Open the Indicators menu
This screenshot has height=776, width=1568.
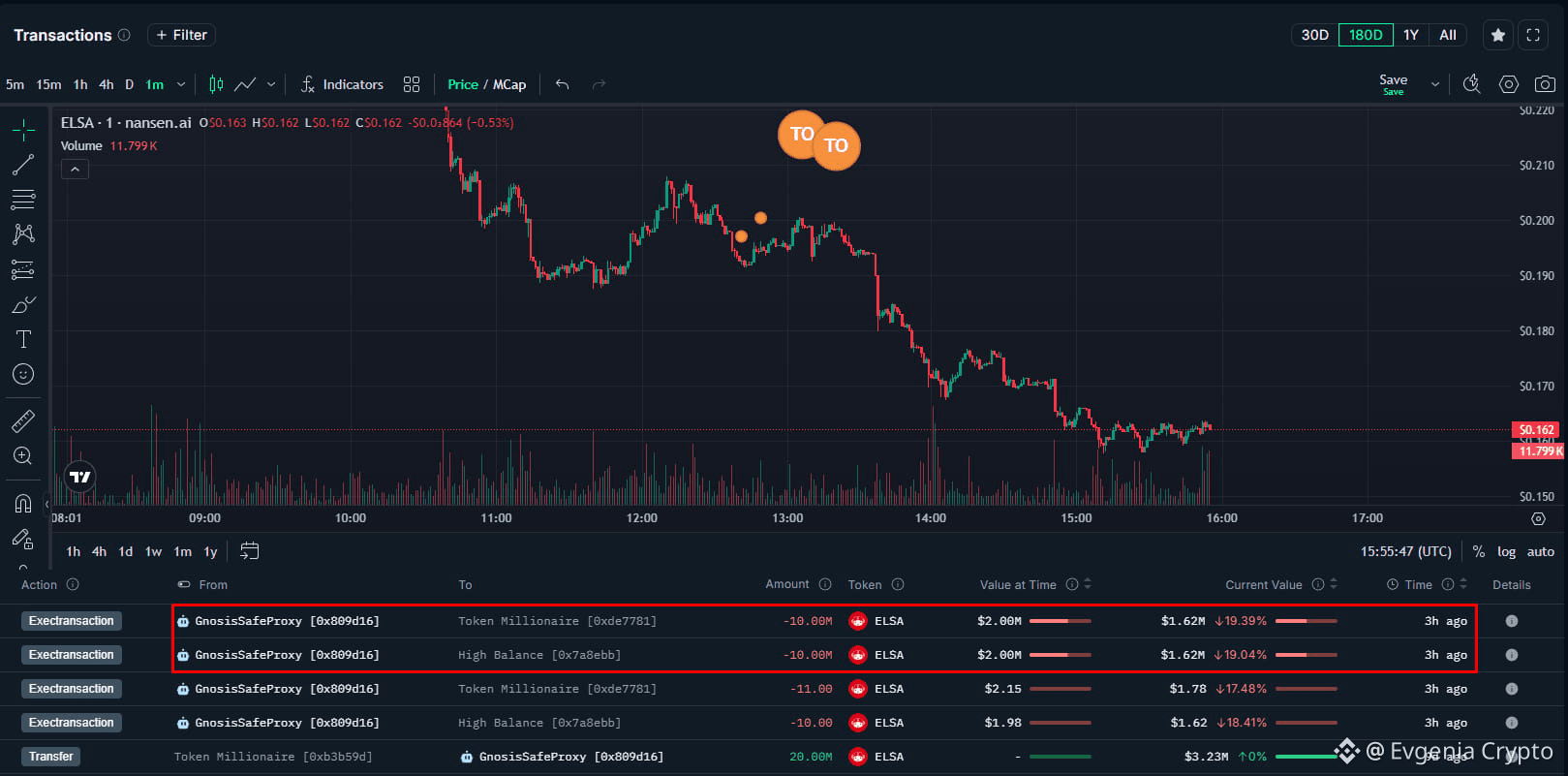342,84
